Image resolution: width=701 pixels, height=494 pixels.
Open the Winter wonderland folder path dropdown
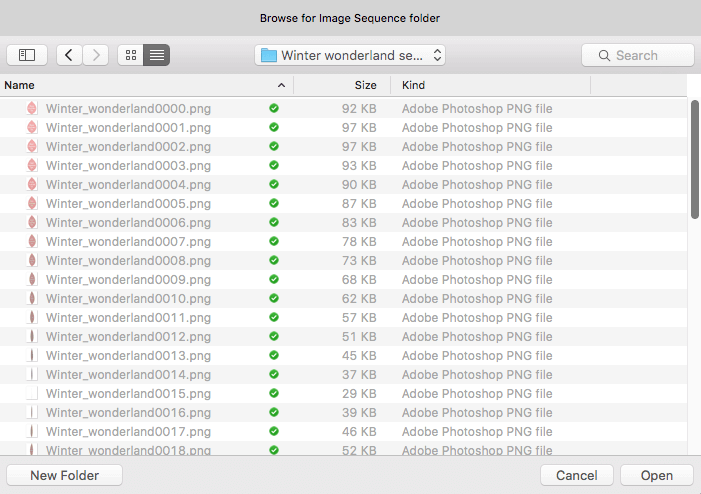pyautogui.click(x=350, y=55)
